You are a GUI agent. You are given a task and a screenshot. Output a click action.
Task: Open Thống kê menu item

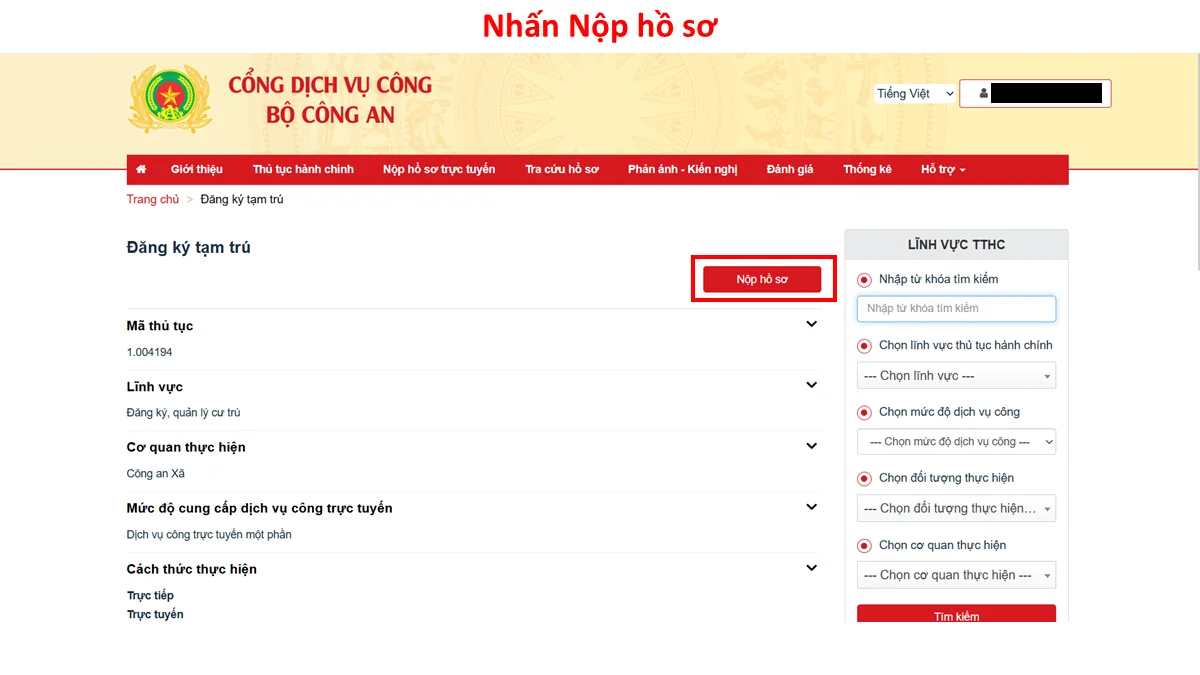pos(867,170)
